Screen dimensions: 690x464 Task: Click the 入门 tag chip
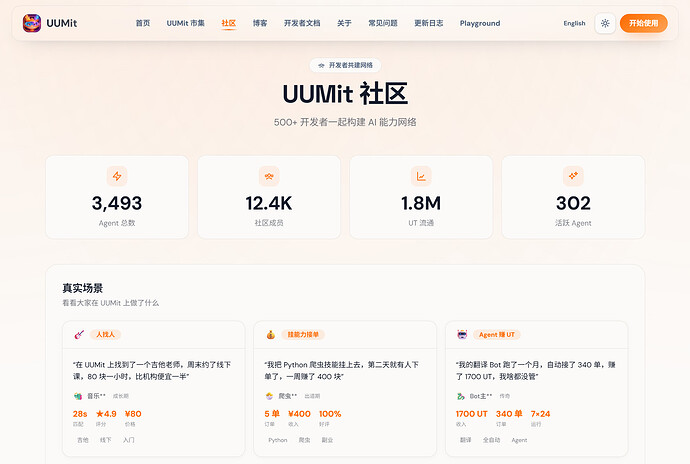pyautogui.click(x=128, y=440)
